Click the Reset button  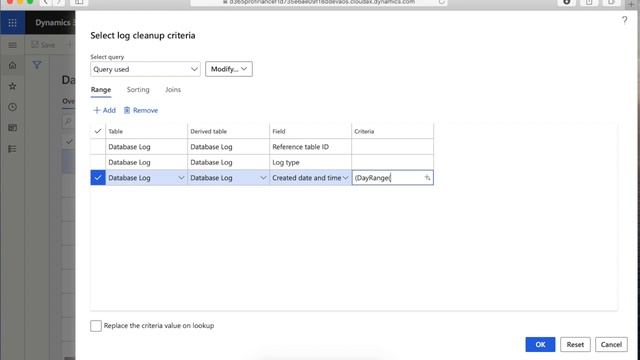click(575, 344)
